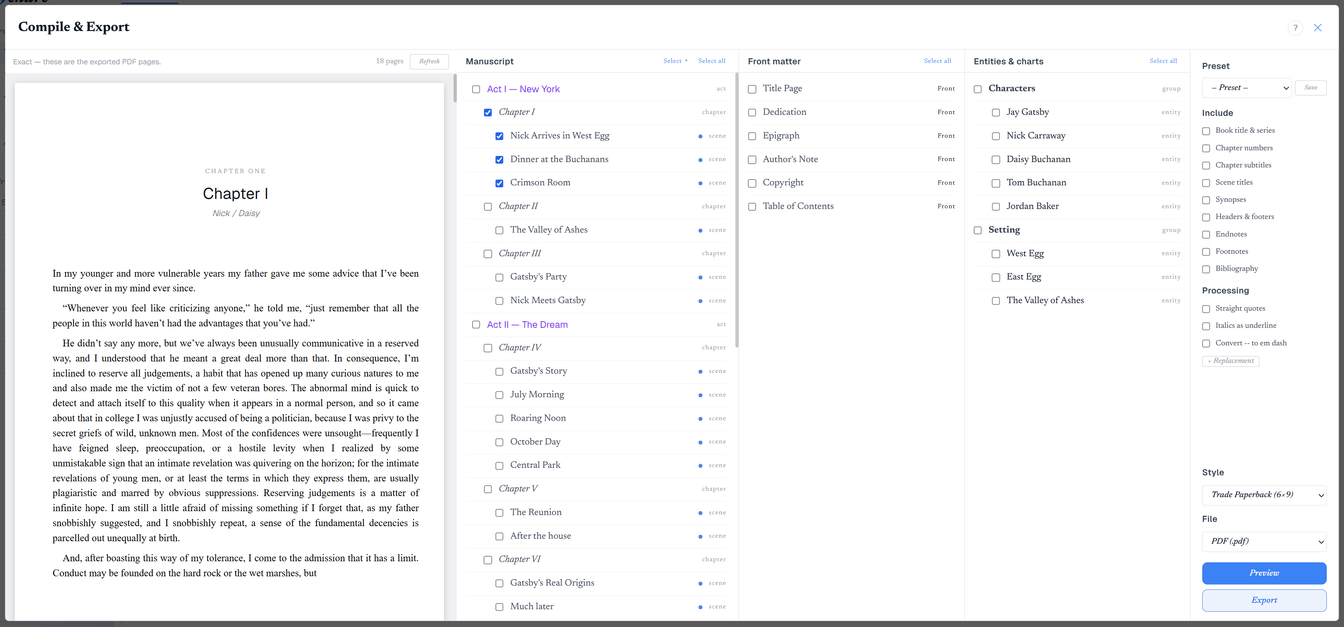The width and height of the screenshot is (1344, 627).
Task: Include the Author's Note front matter
Action: pos(752,160)
